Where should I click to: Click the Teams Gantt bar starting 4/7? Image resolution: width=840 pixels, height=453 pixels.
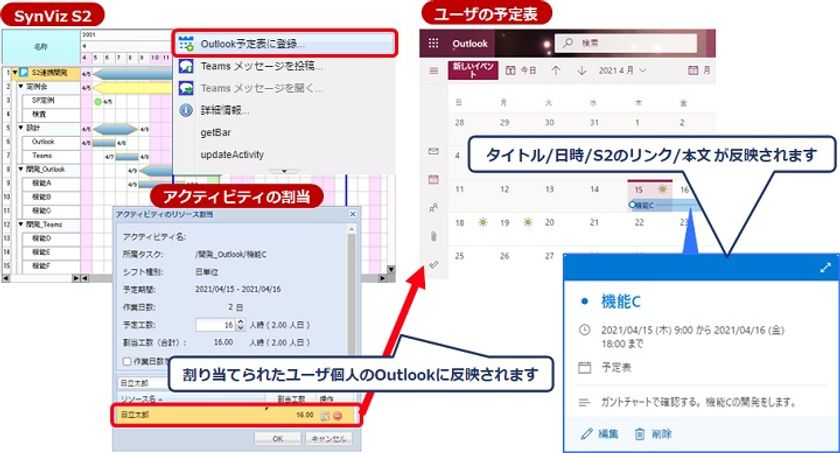(126, 157)
